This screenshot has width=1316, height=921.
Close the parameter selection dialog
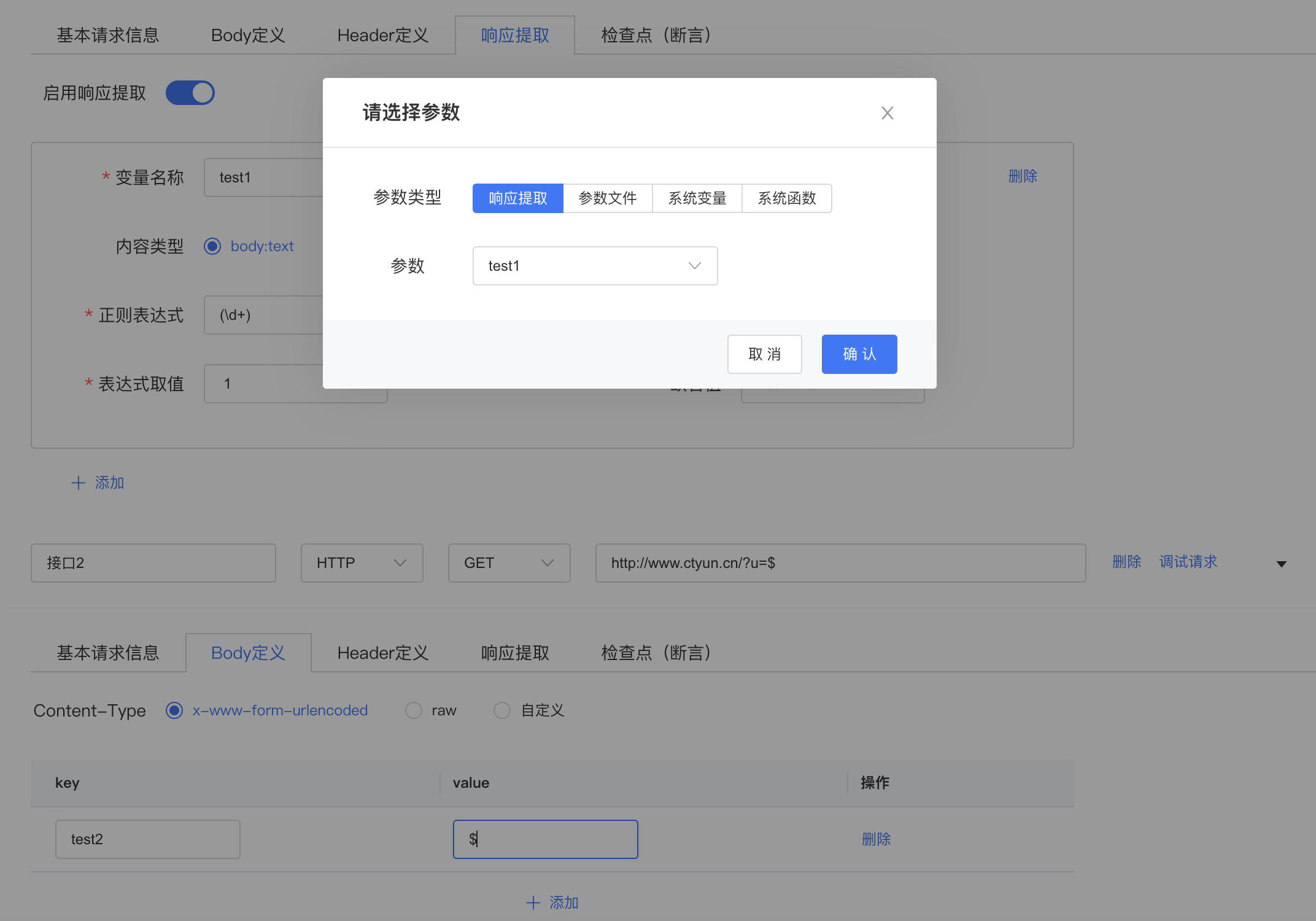point(887,113)
